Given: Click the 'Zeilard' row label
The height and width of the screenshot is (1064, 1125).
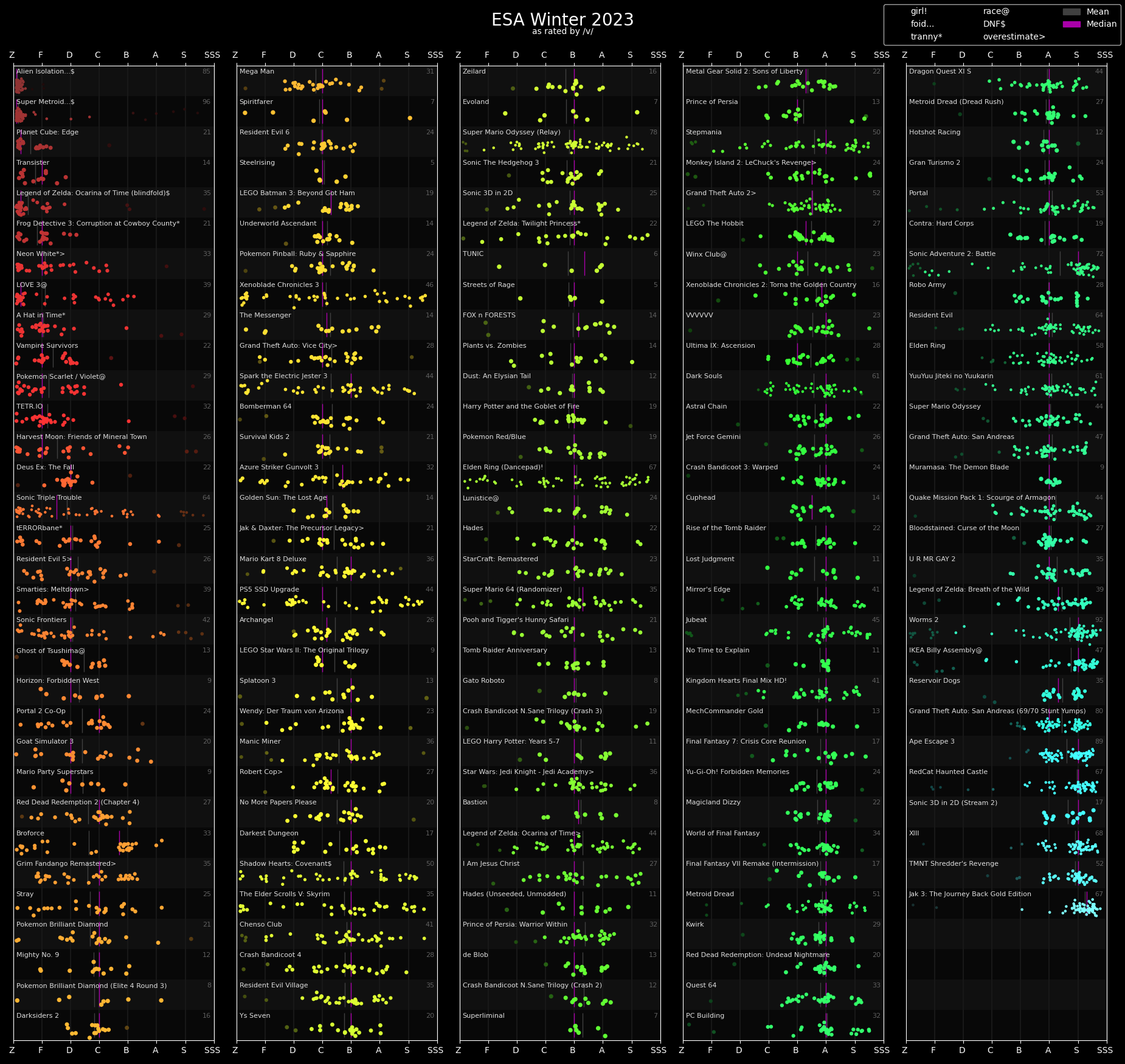Looking at the screenshot, I should 475,72.
